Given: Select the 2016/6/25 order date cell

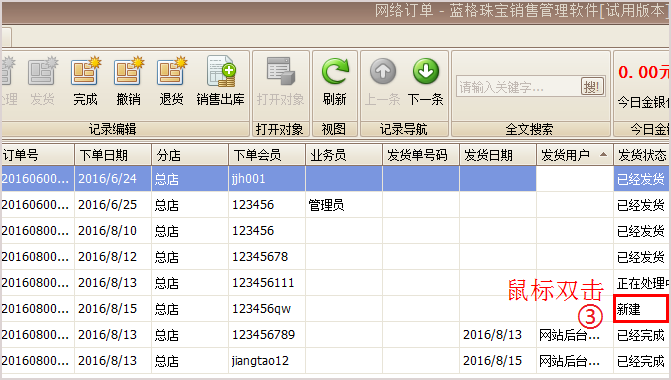Looking at the screenshot, I should [113, 205].
